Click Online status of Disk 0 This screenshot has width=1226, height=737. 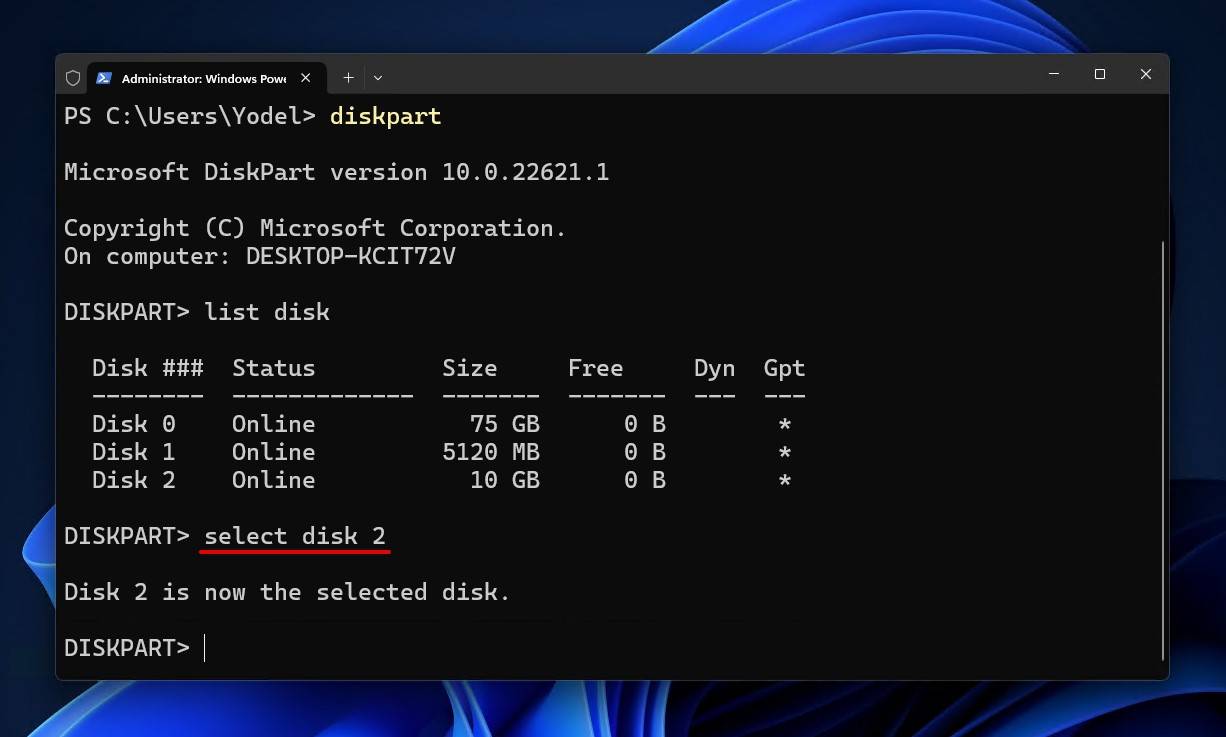click(x=274, y=424)
